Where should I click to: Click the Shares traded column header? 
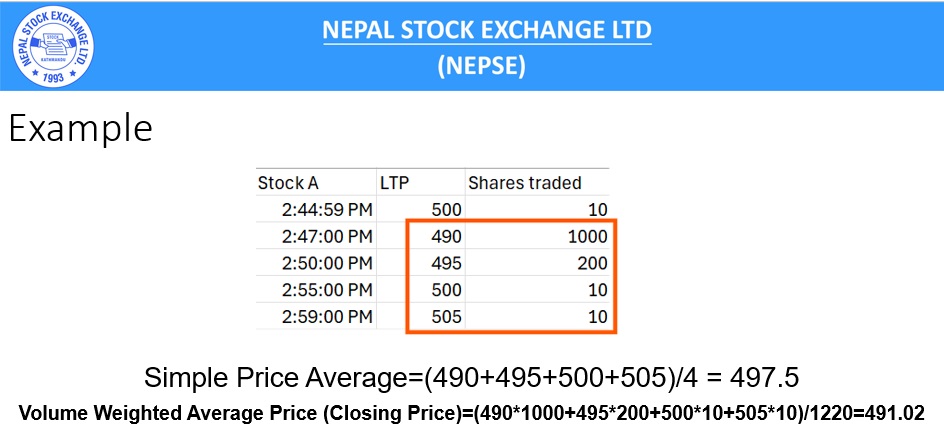tap(524, 183)
